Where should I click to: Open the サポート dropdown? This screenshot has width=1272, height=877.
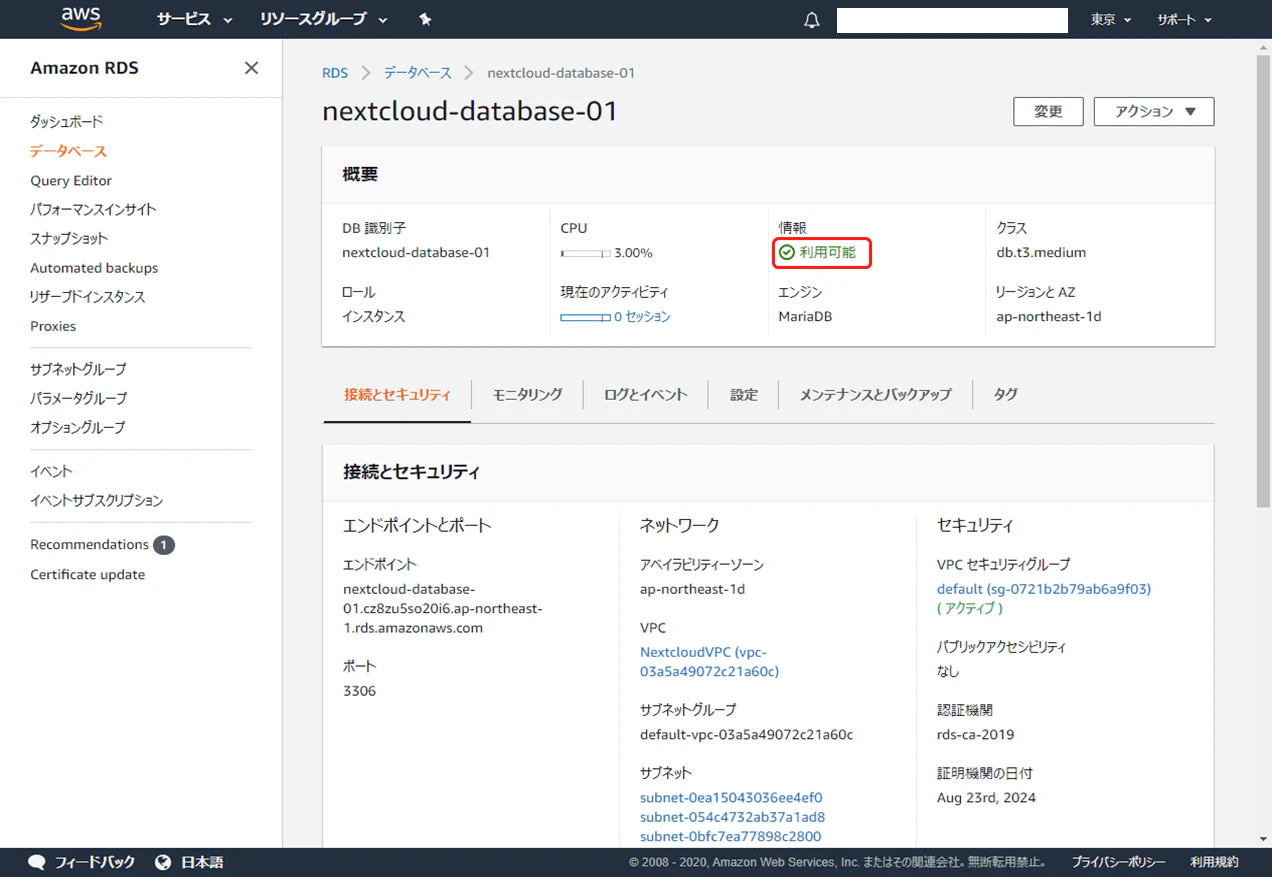click(1184, 20)
